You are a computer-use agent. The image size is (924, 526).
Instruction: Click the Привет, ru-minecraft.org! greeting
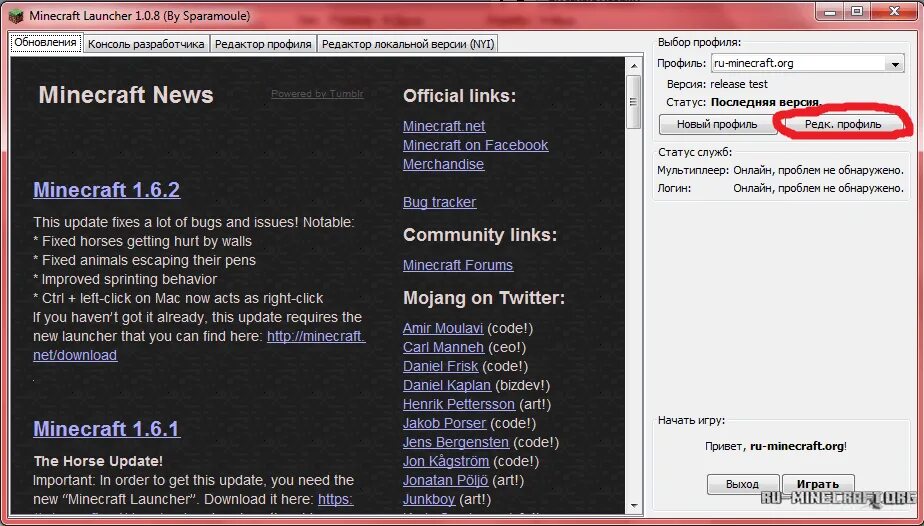click(776, 446)
